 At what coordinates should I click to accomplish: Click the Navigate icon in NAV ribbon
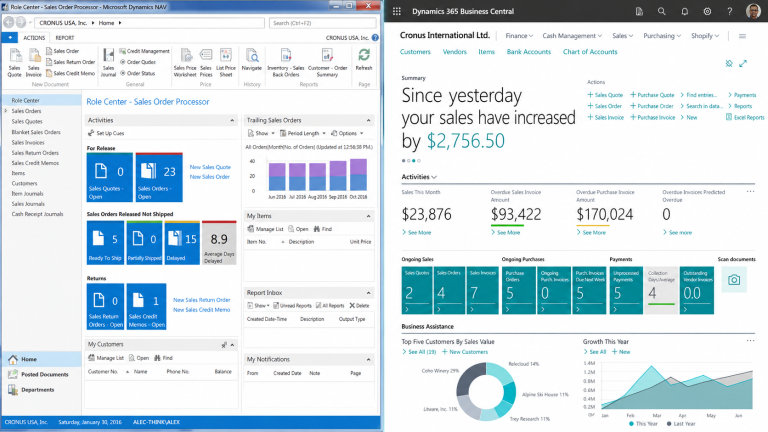click(252, 60)
